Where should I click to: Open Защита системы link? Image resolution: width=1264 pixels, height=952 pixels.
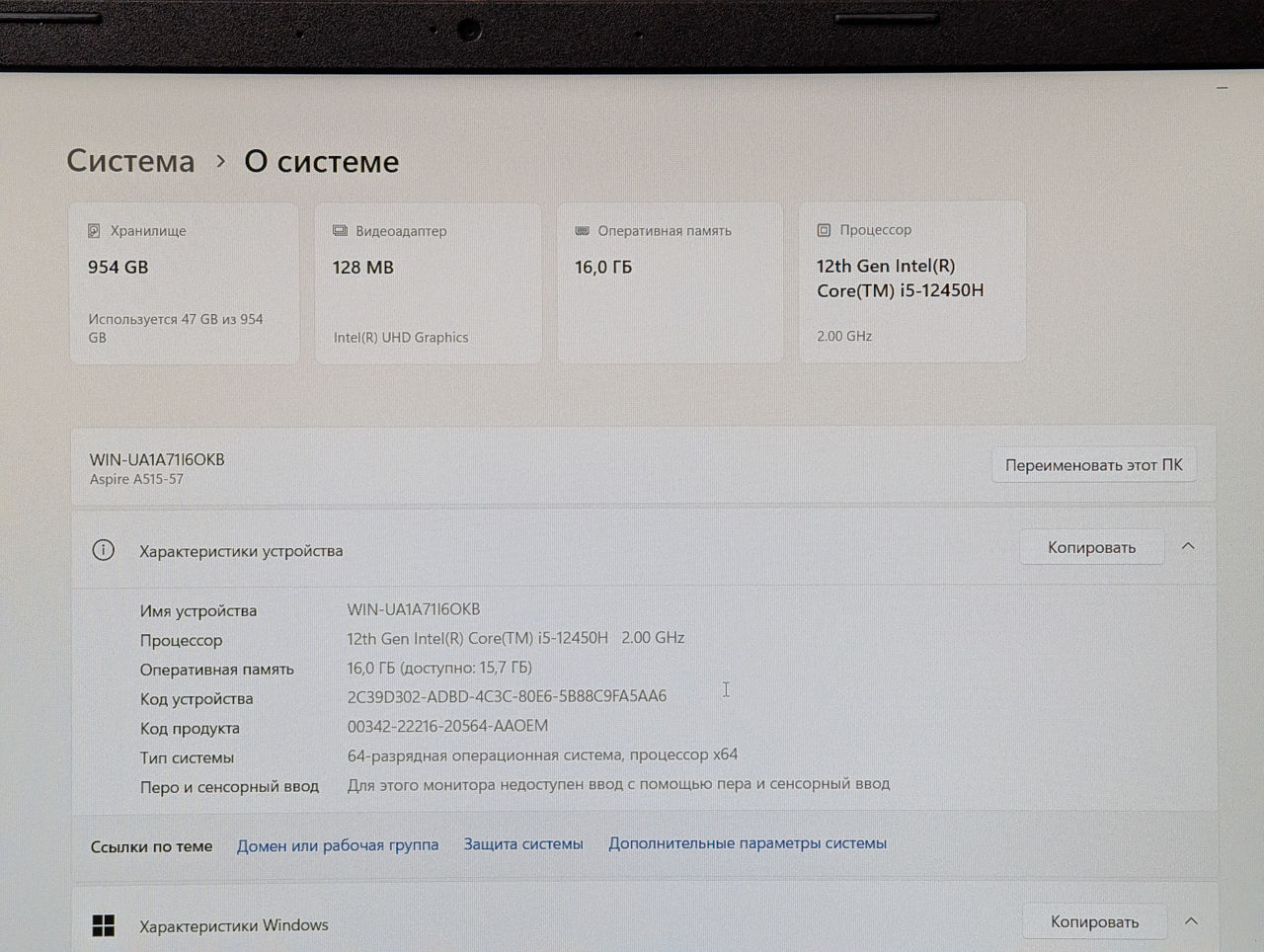click(x=523, y=844)
